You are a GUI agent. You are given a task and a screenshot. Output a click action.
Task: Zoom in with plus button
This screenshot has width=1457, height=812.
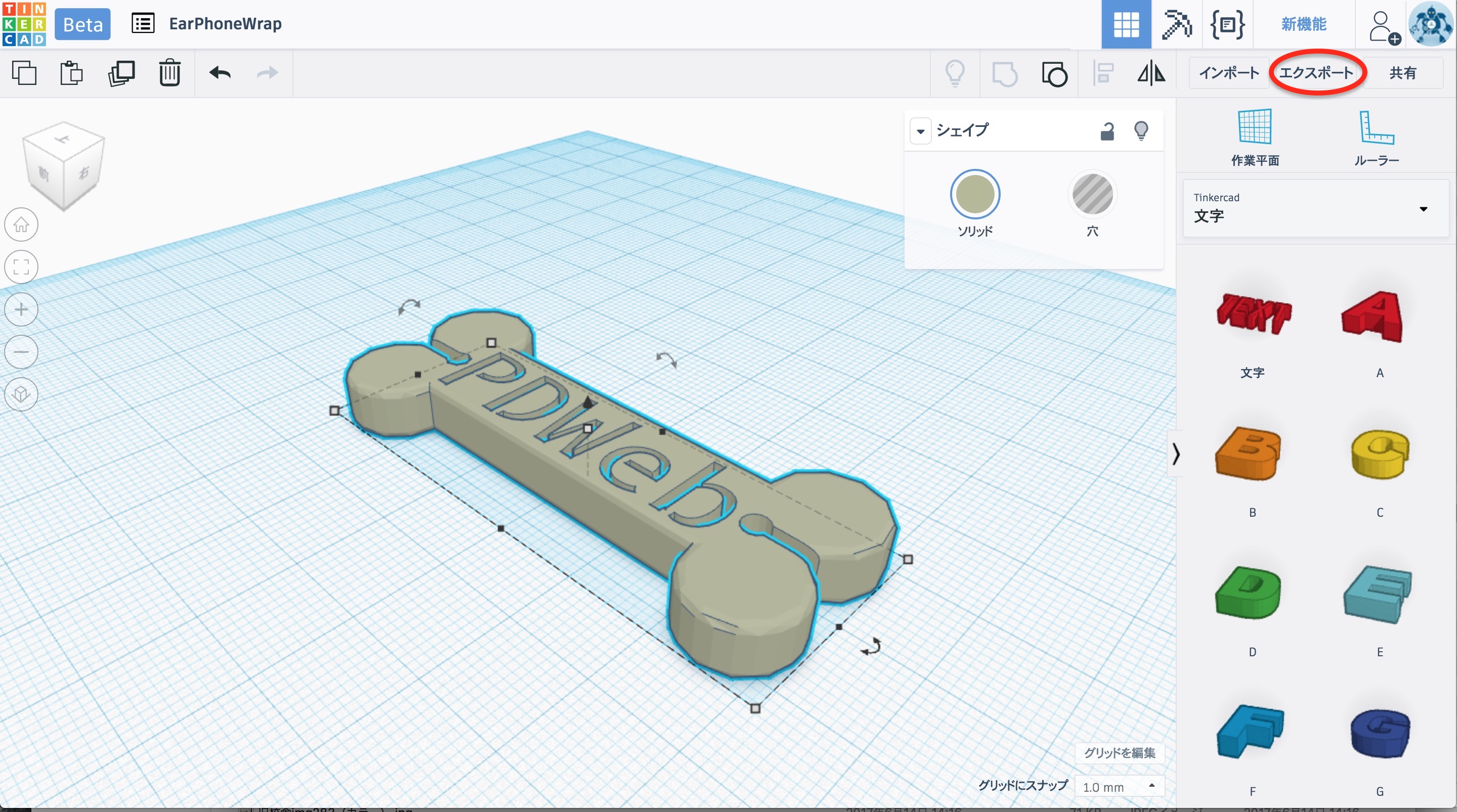pos(21,309)
